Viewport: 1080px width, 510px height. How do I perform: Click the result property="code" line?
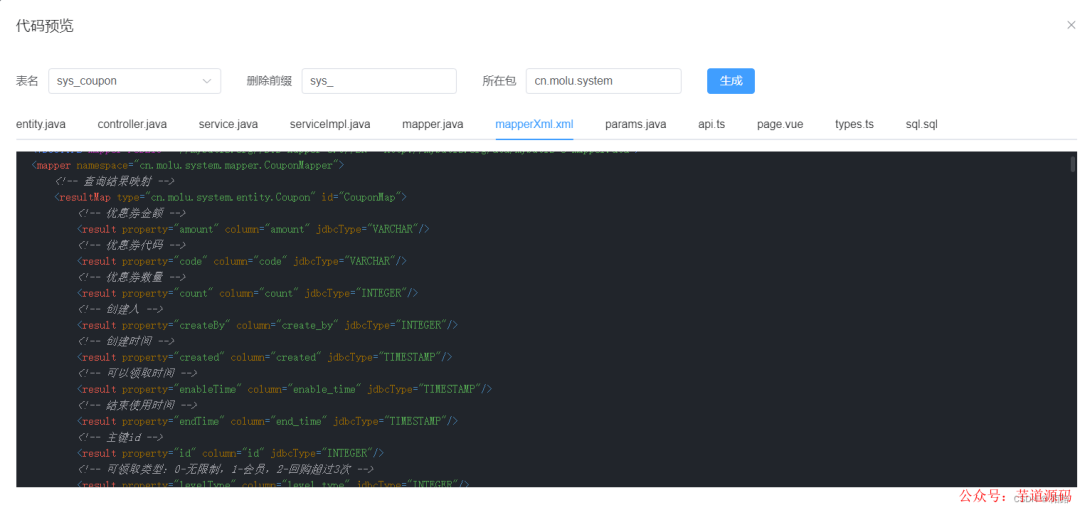click(x=242, y=261)
